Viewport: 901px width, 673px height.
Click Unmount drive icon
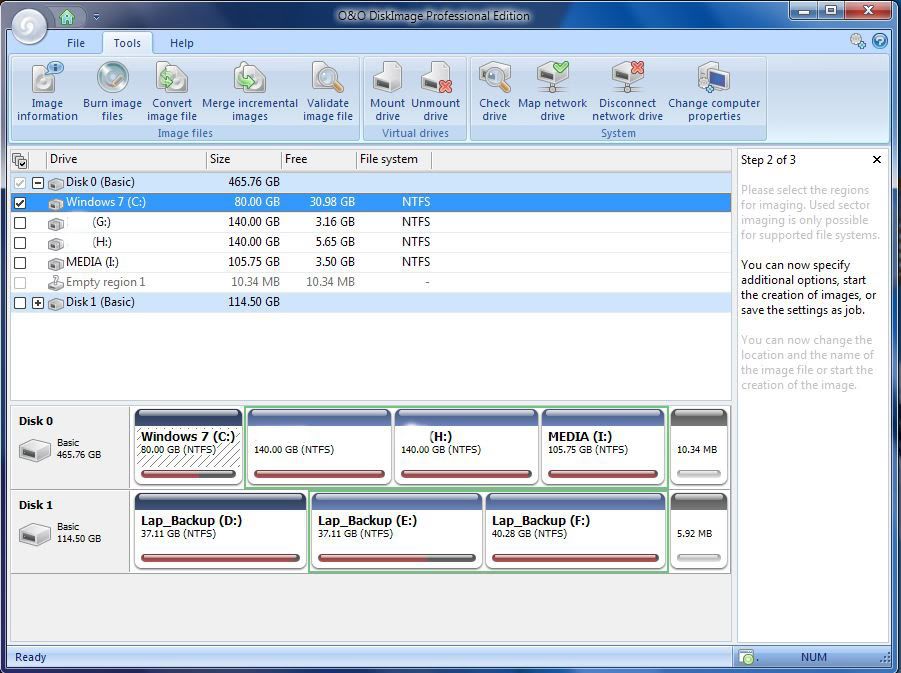[x=436, y=92]
